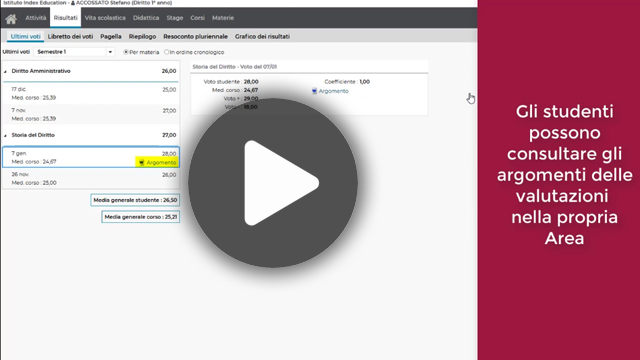Screen dimensions: 640x360
Task: Select the 17 dic. grade row
Action: click(91, 93)
